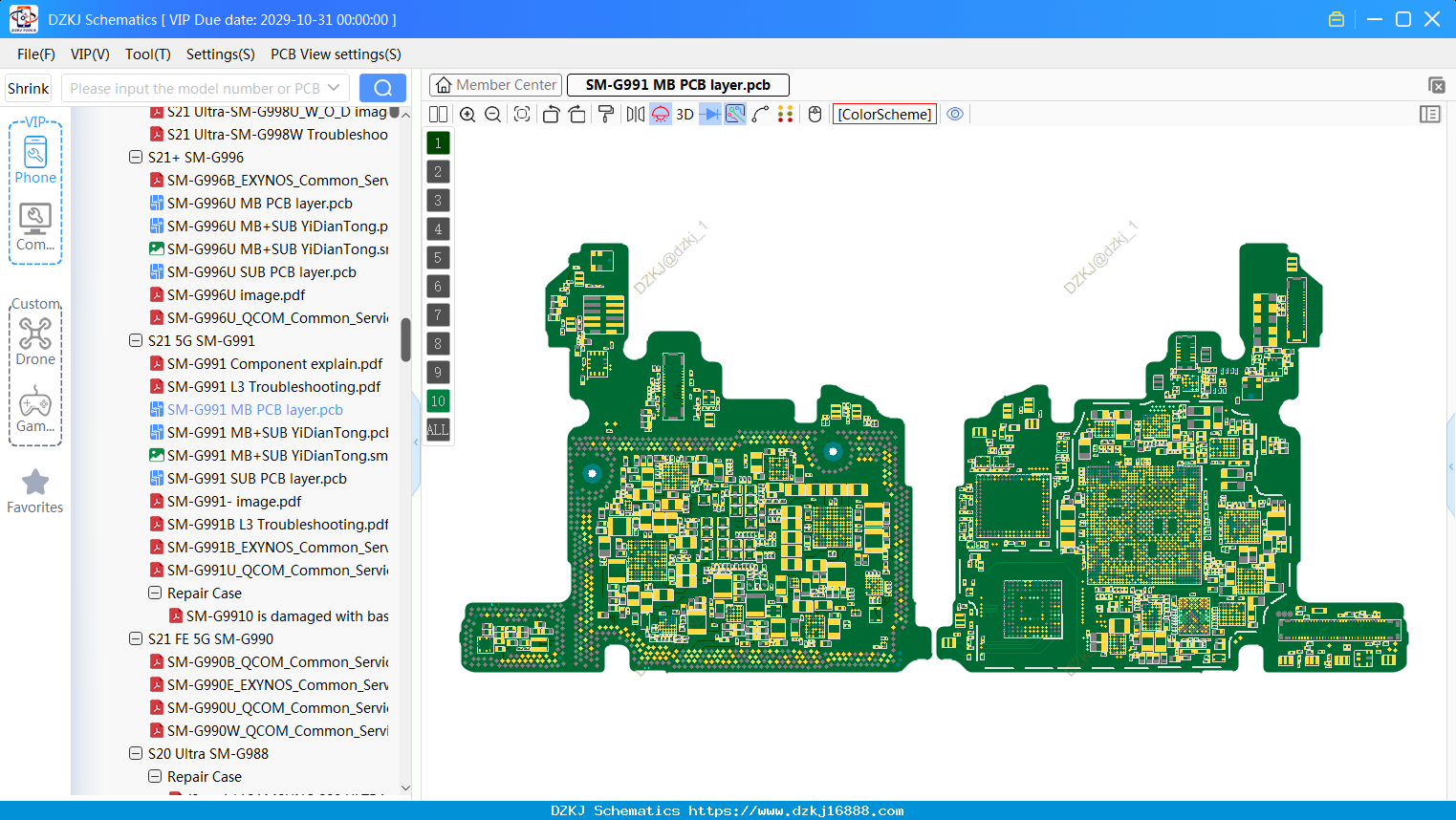This screenshot has height=820, width=1456.
Task: Click the yellow toolbox icon in title bar
Action: 1336,19
